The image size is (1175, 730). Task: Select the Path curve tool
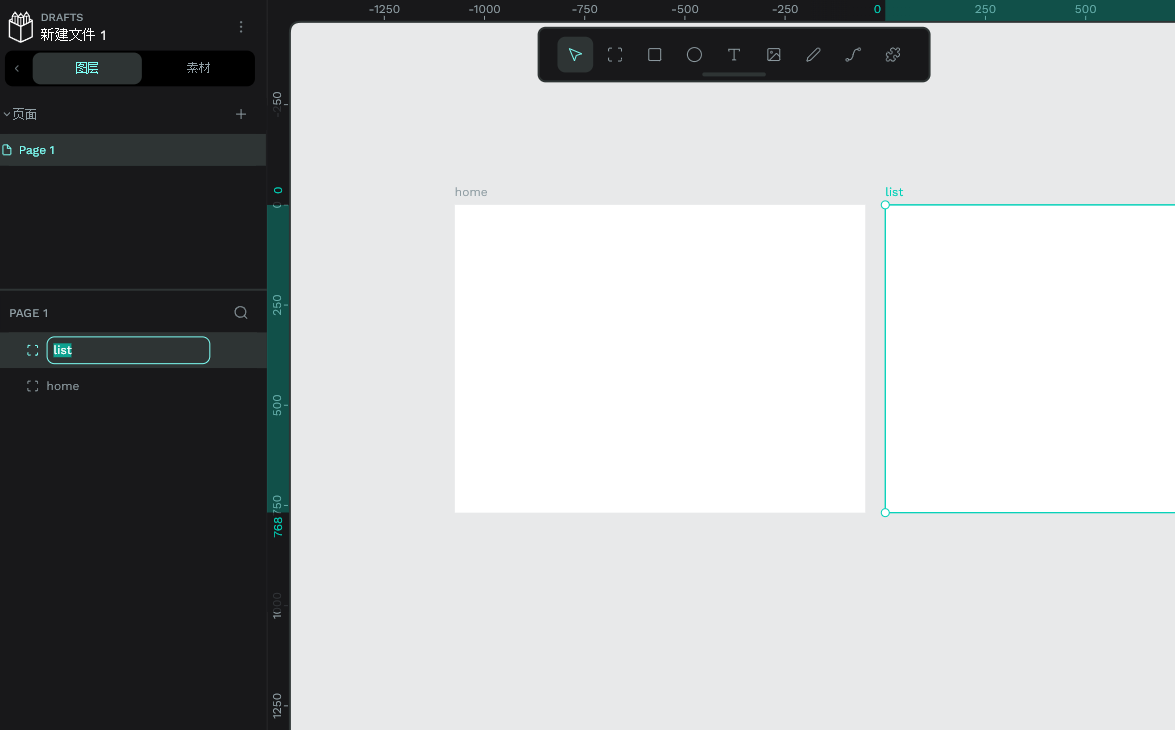click(x=853, y=55)
